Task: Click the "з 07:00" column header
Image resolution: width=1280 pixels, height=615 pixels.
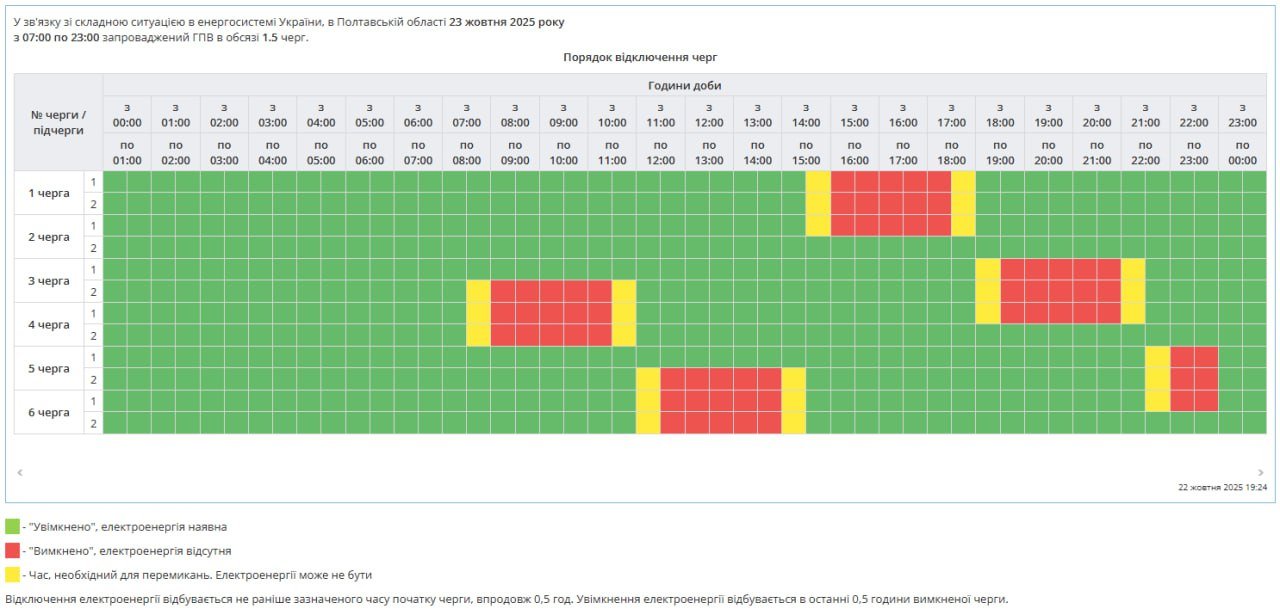Action: tap(466, 115)
